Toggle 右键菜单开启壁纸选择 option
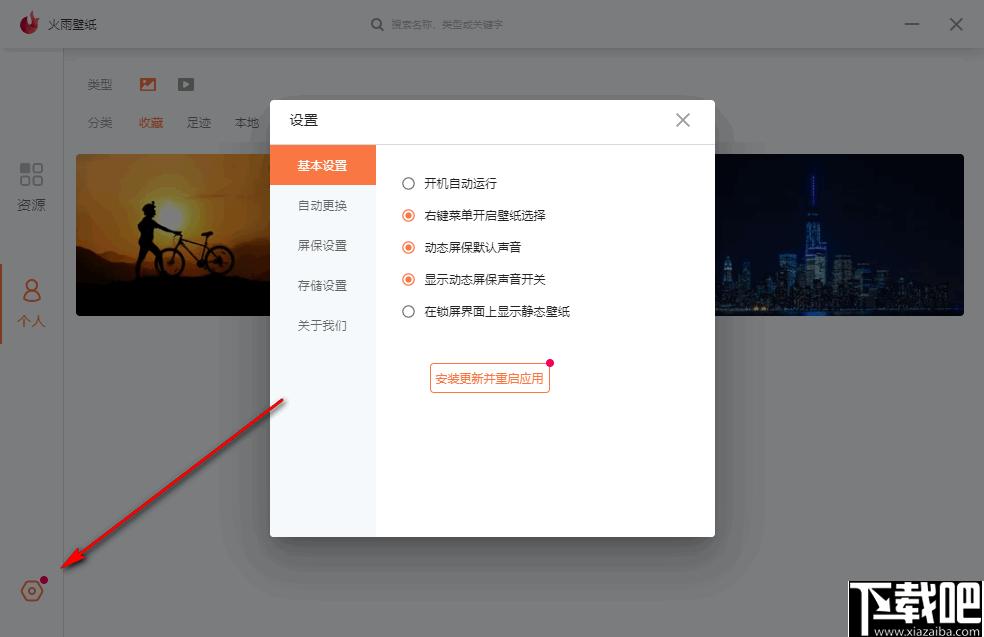984x637 pixels. click(x=408, y=215)
